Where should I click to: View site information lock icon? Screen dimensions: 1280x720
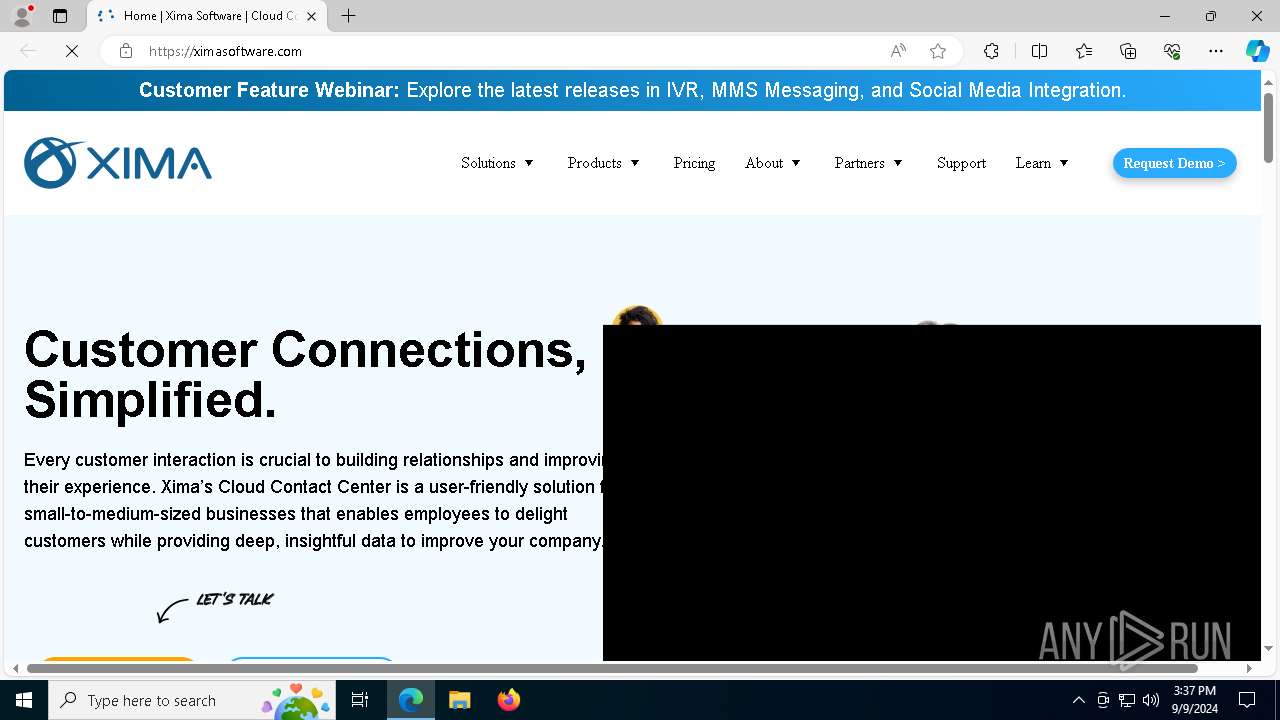(126, 51)
